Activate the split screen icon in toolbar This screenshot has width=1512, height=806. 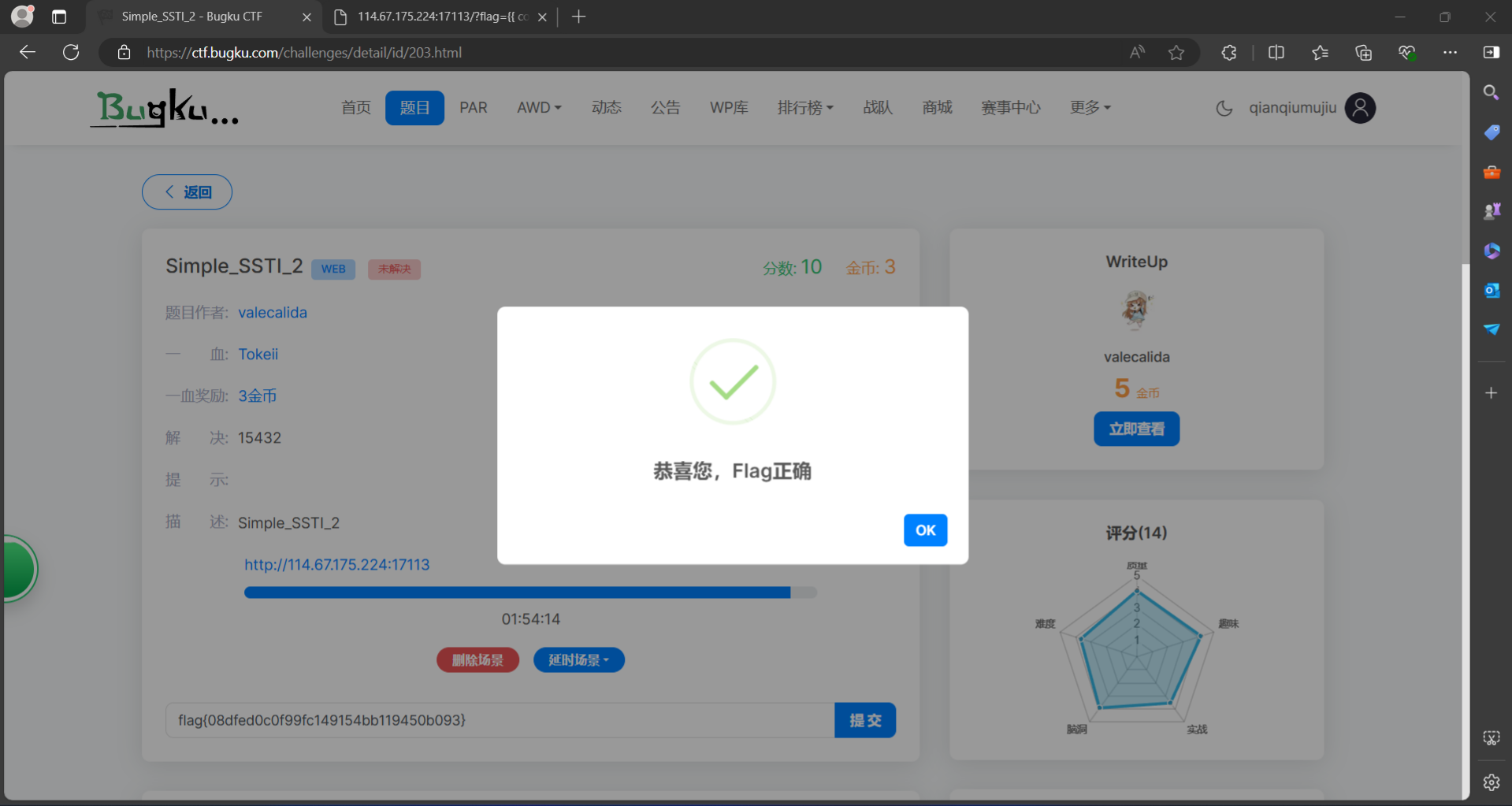click(1276, 53)
